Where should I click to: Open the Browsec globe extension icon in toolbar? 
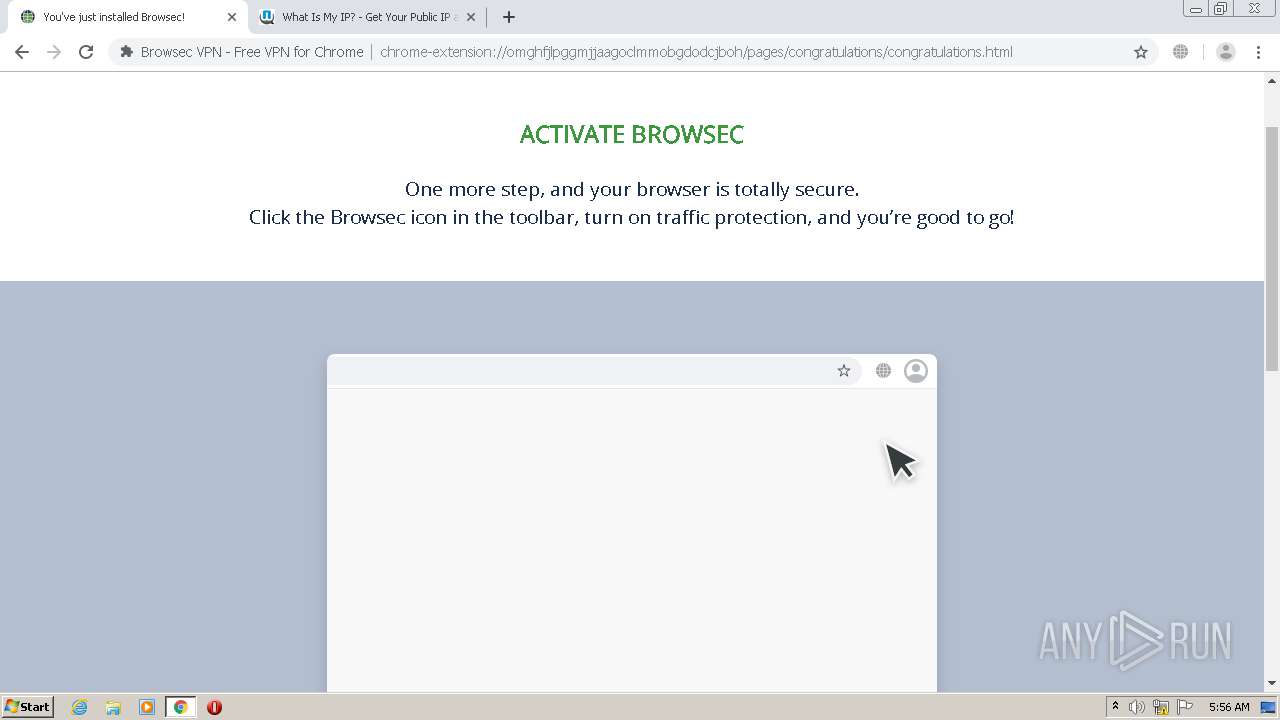click(x=1181, y=52)
